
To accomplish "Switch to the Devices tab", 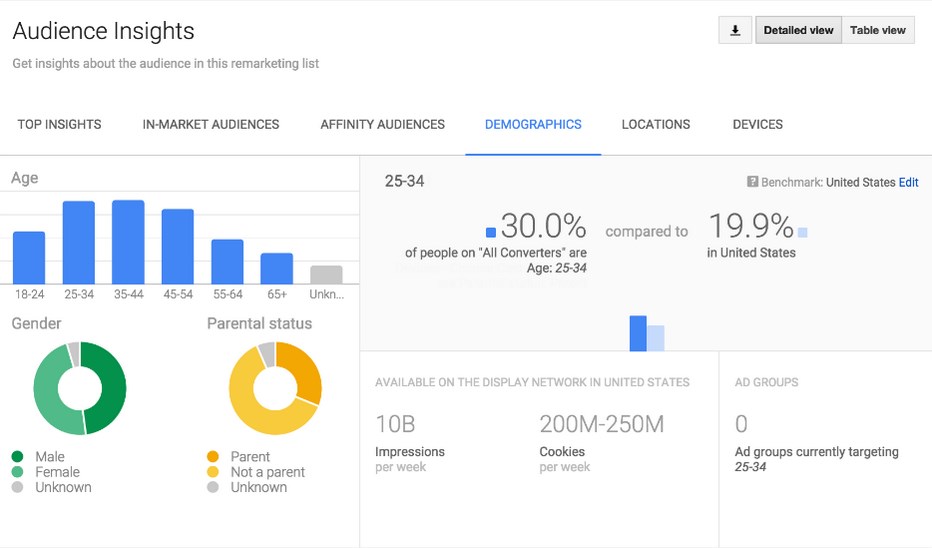I will click(x=757, y=125).
